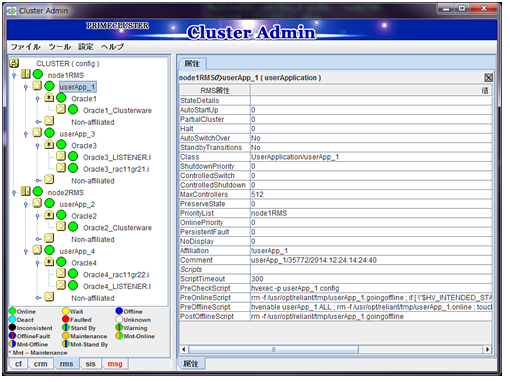
Task: Switch to the msg tab
Action: (115, 364)
